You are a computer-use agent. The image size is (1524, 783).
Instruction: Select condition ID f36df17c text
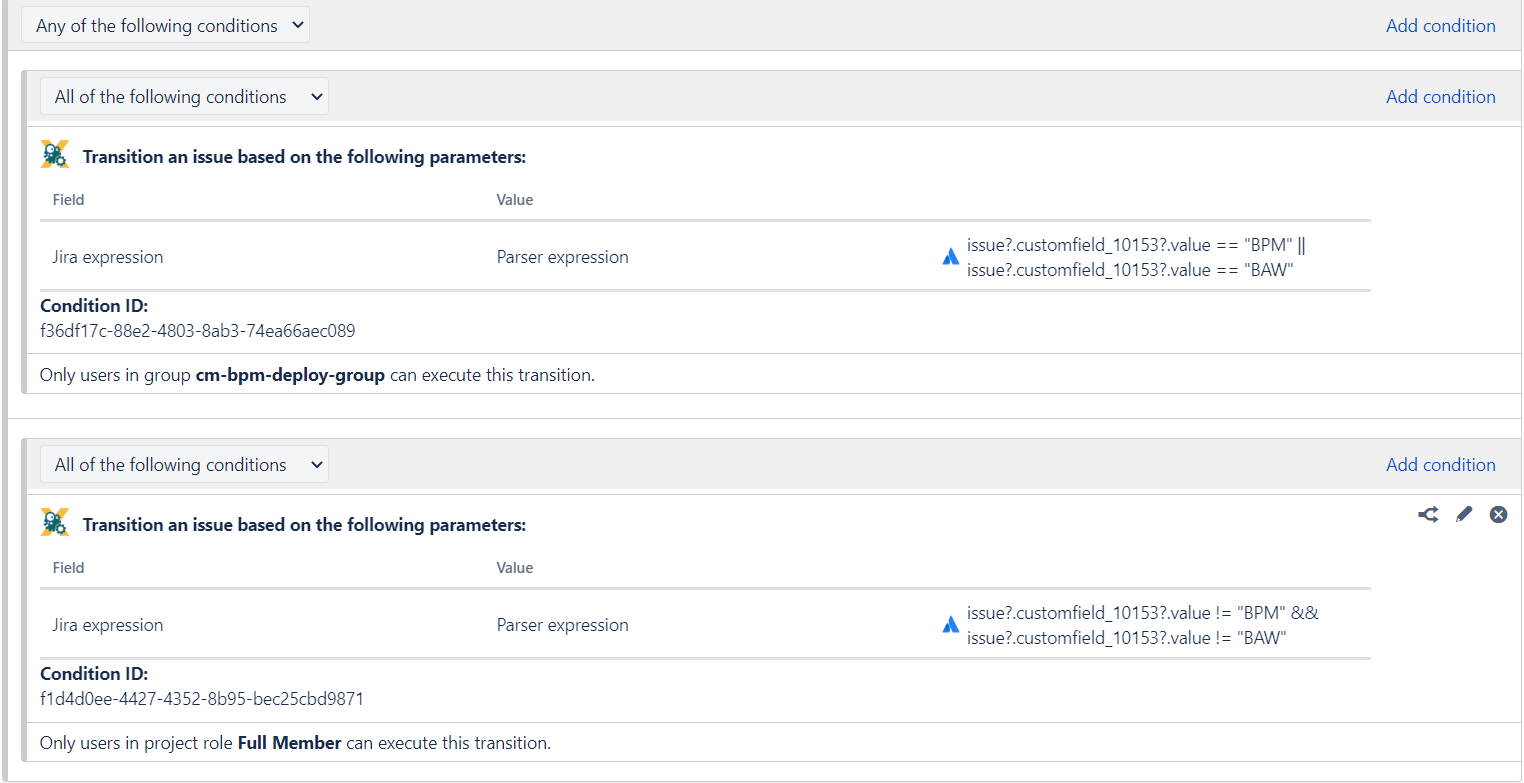[197, 331]
